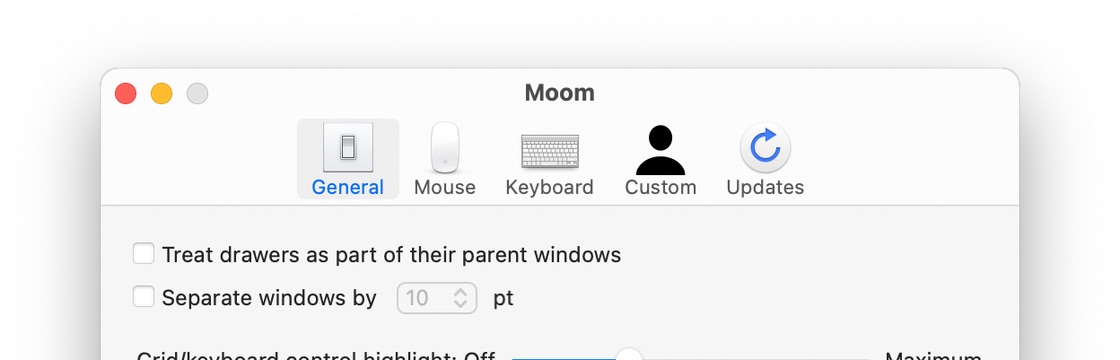Open the General light switch icon
This screenshot has width=1120, height=360.
(348, 147)
